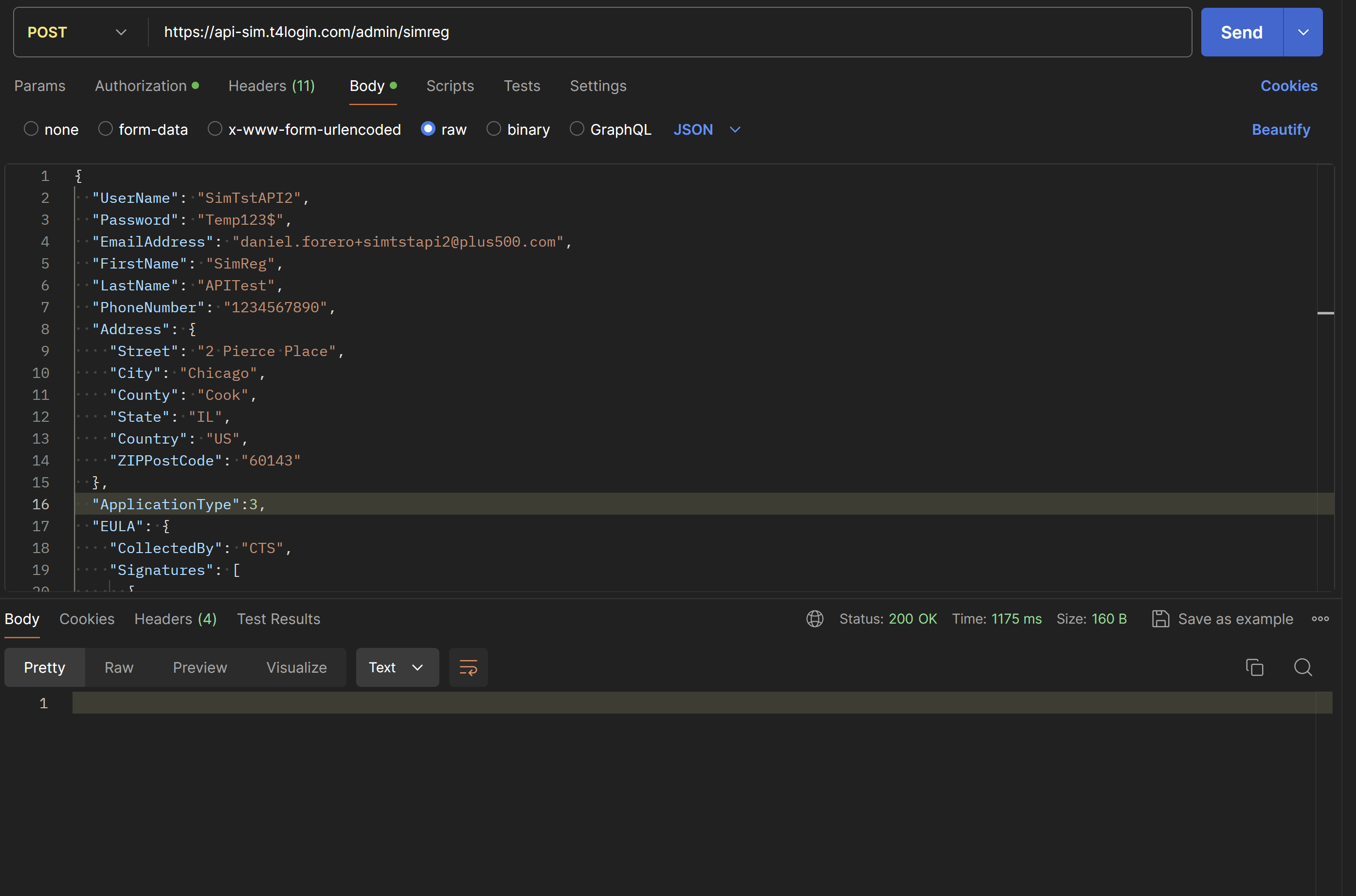
Task: Copy response using the copy icon
Action: 1254,667
